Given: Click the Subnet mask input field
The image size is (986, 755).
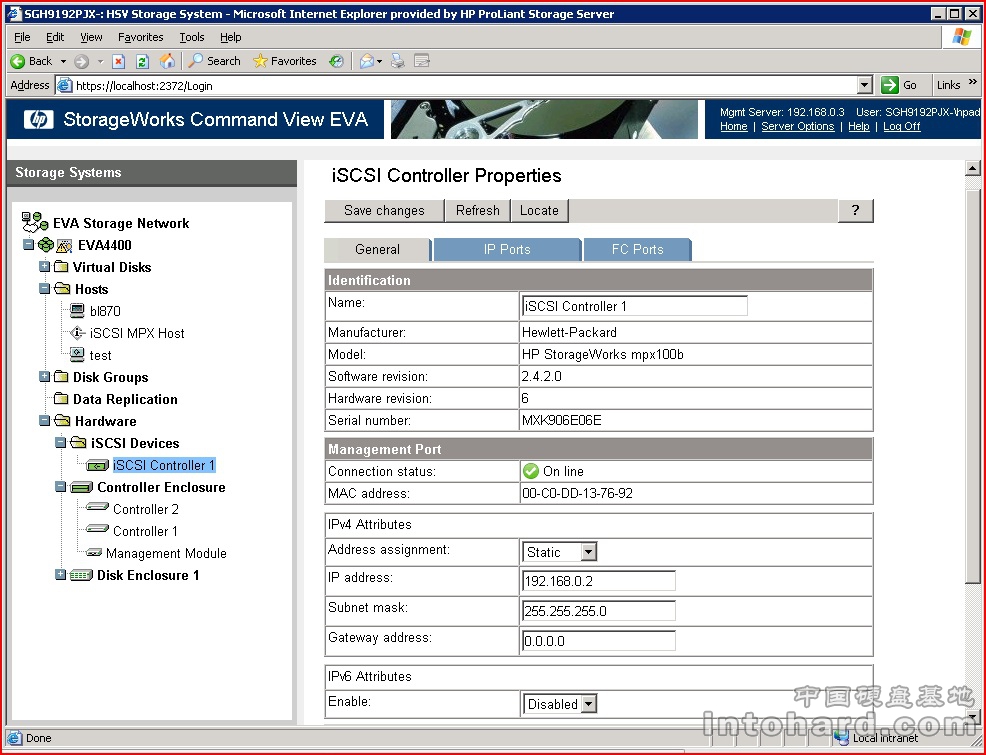Looking at the screenshot, I should click(599, 611).
